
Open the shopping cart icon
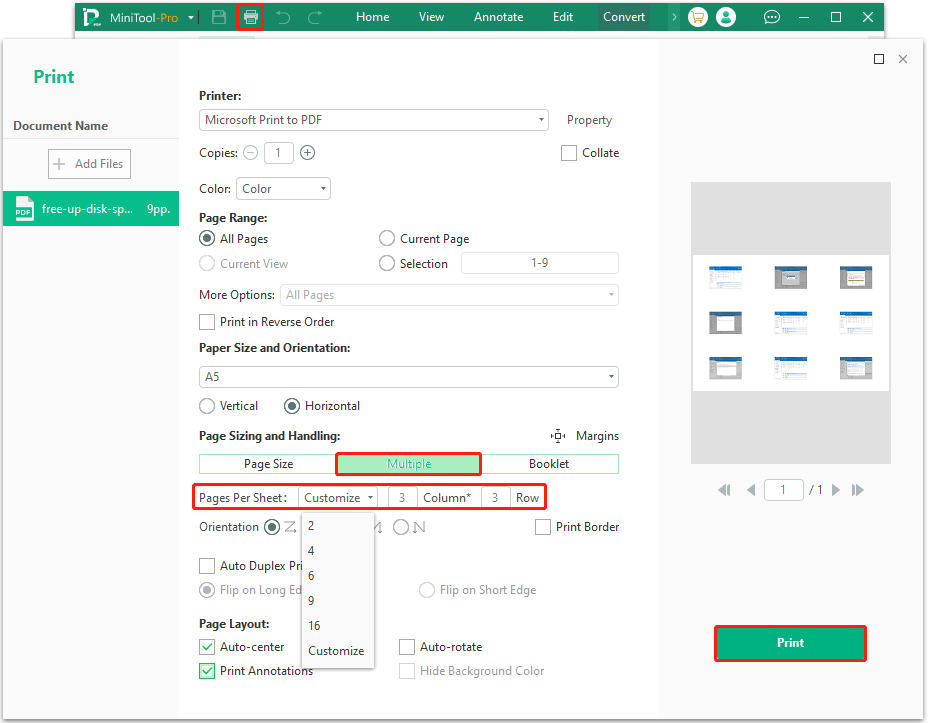[697, 16]
